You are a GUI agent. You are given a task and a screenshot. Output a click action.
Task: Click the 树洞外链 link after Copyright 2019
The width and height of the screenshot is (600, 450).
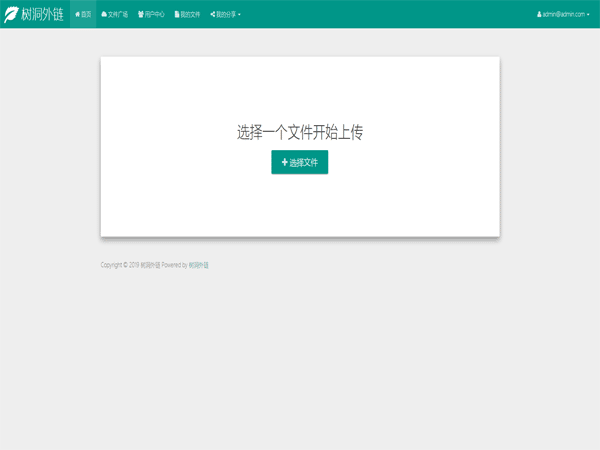click(x=150, y=265)
